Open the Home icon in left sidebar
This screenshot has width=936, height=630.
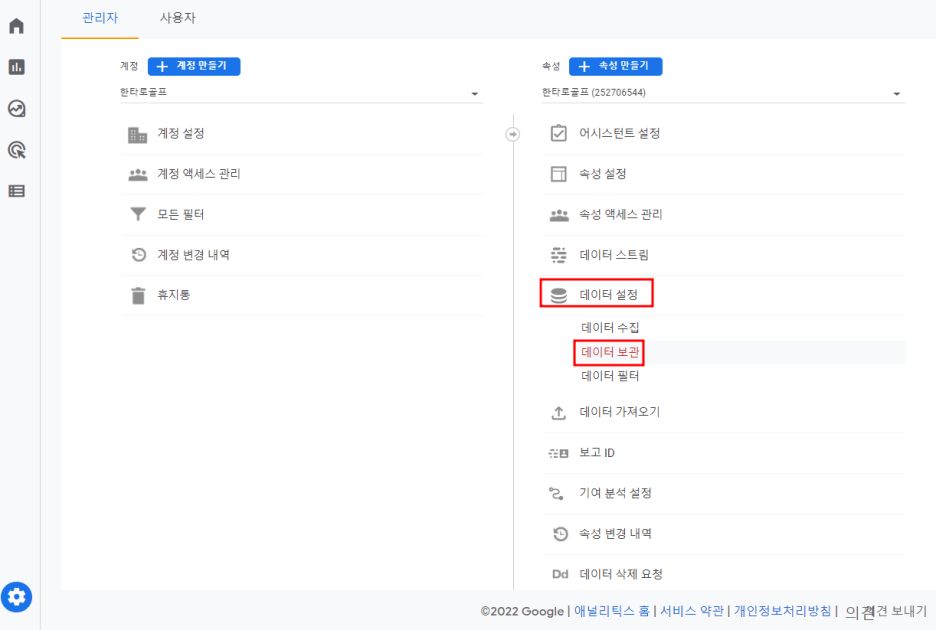click(x=17, y=26)
